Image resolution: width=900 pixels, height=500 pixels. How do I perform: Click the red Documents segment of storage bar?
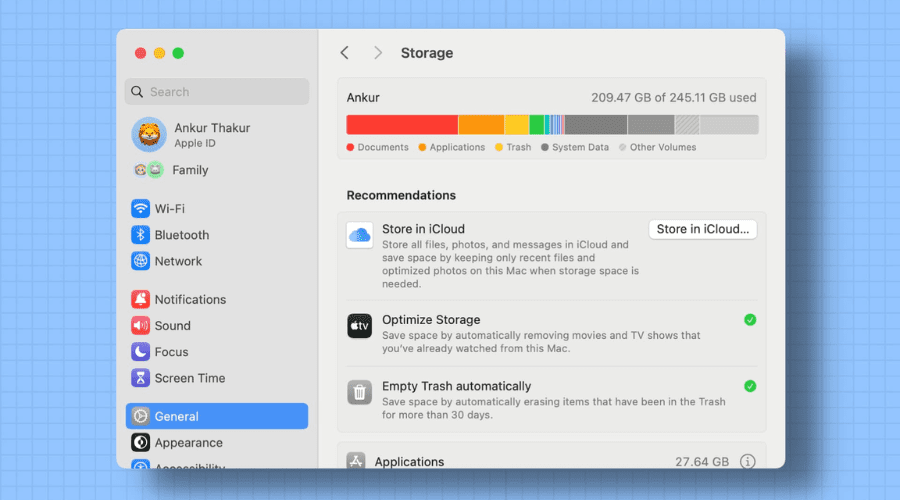point(402,125)
